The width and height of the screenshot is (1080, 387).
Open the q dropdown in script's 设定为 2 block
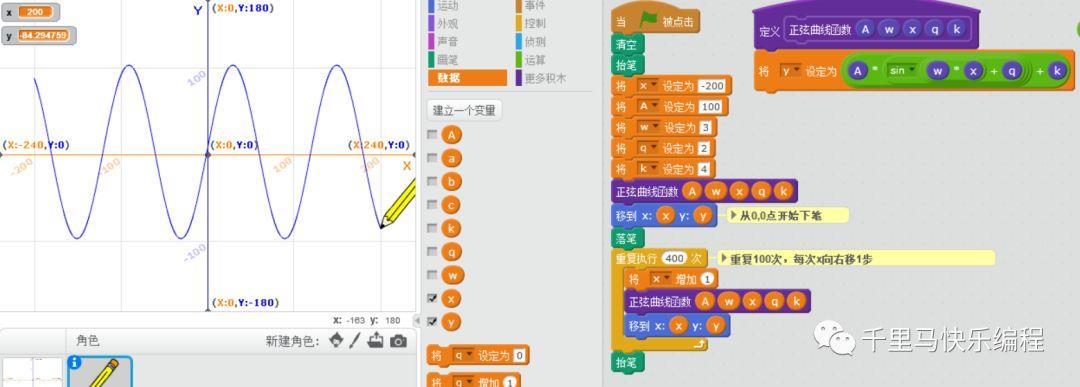tap(647, 148)
